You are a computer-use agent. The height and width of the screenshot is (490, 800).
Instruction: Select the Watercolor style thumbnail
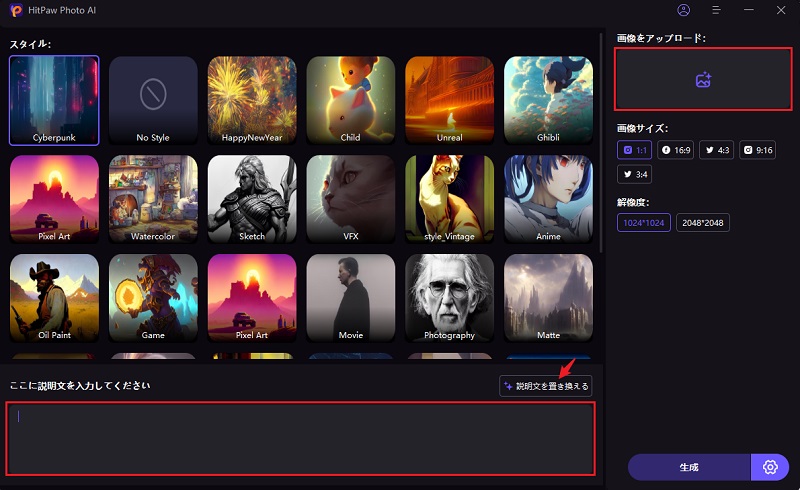(153, 199)
